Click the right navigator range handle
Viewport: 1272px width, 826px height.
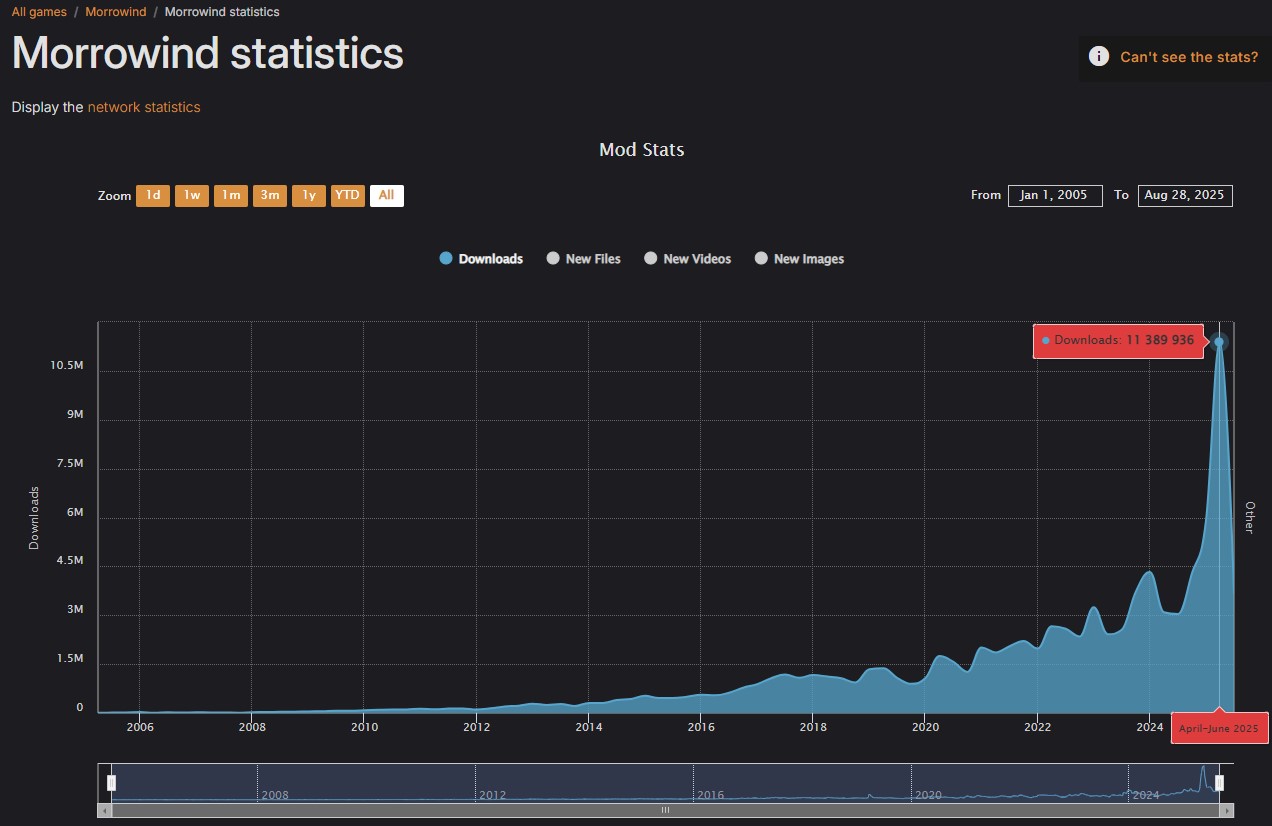point(1219,783)
